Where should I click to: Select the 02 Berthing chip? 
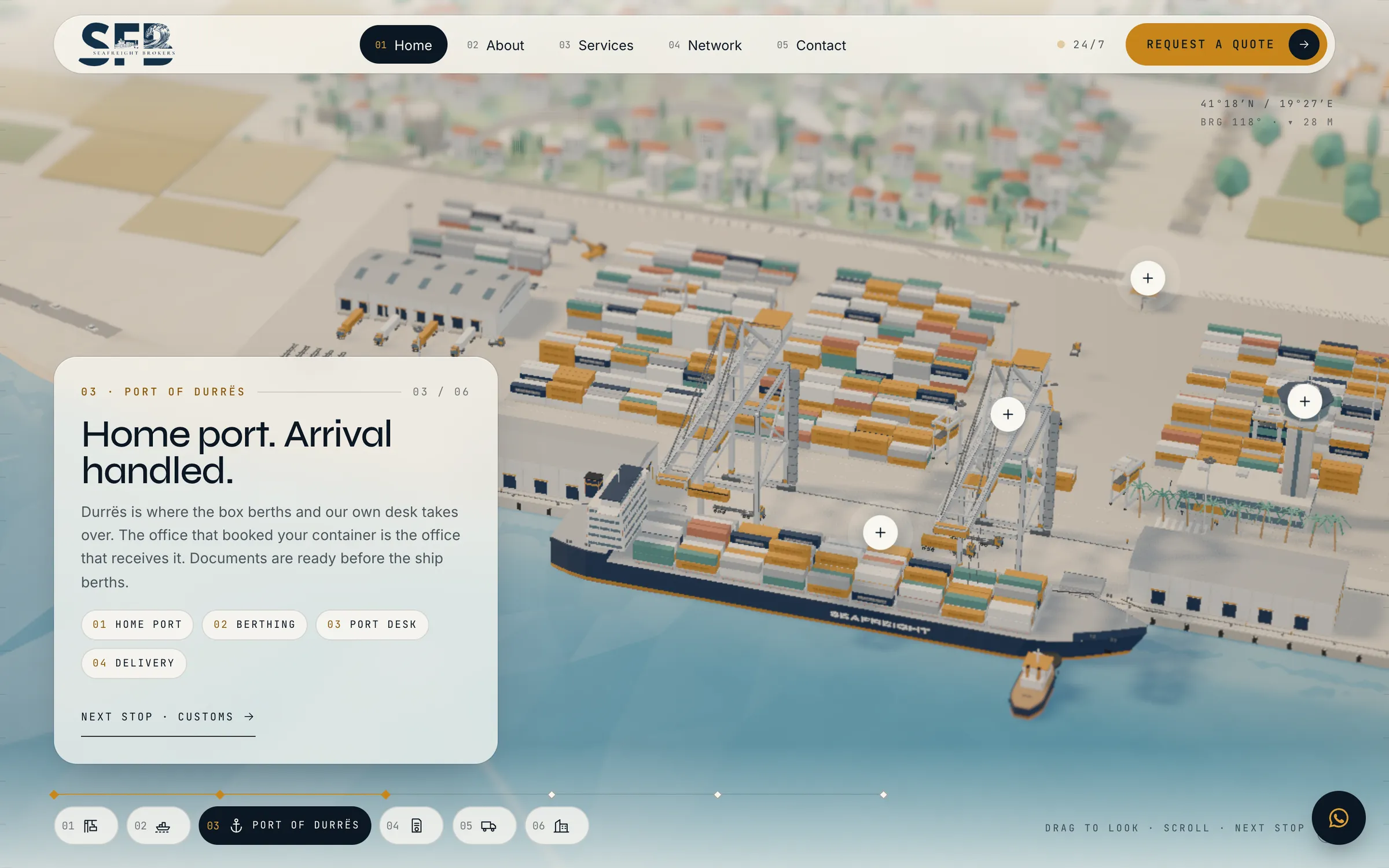coord(255,625)
